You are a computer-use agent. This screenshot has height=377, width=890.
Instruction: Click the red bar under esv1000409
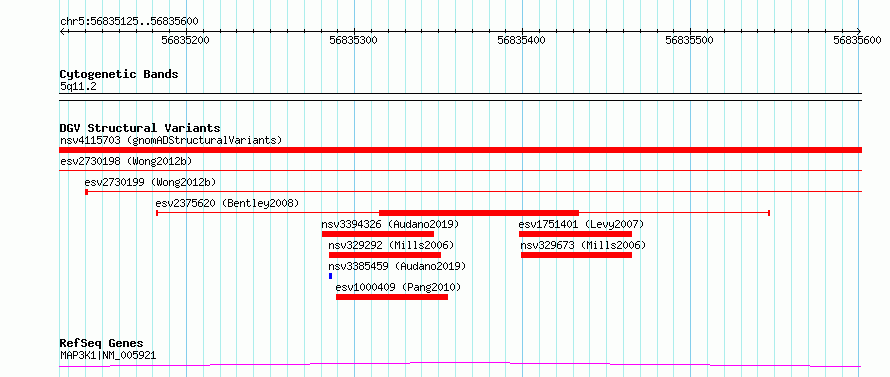coord(392,297)
